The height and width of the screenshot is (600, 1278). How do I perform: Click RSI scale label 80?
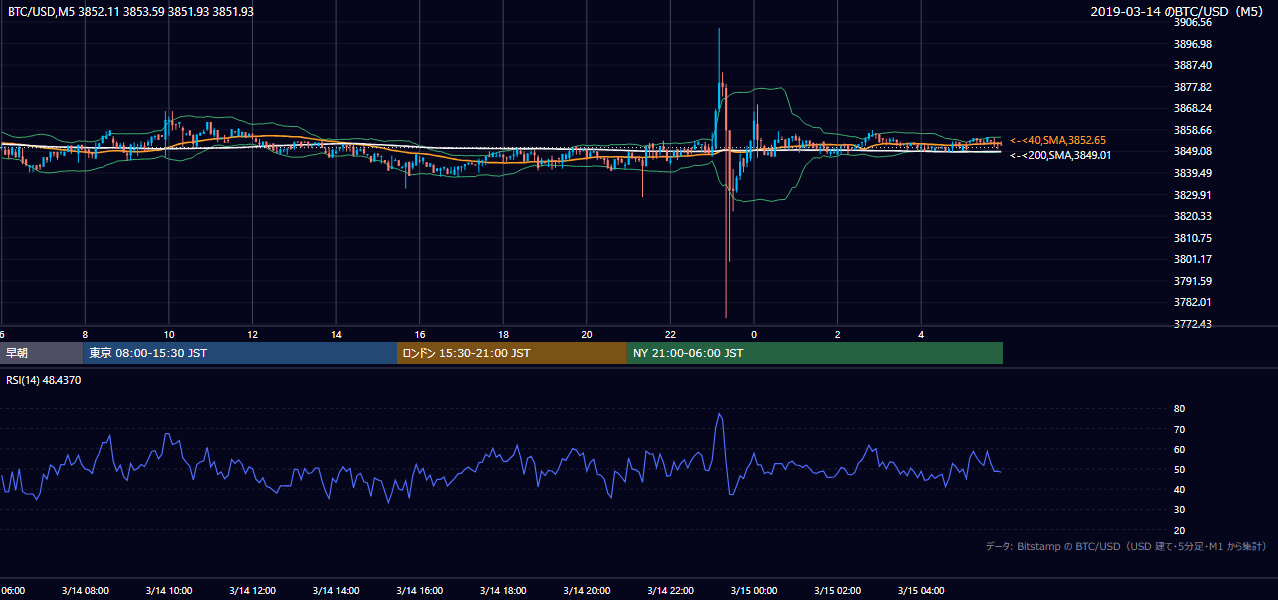1180,409
